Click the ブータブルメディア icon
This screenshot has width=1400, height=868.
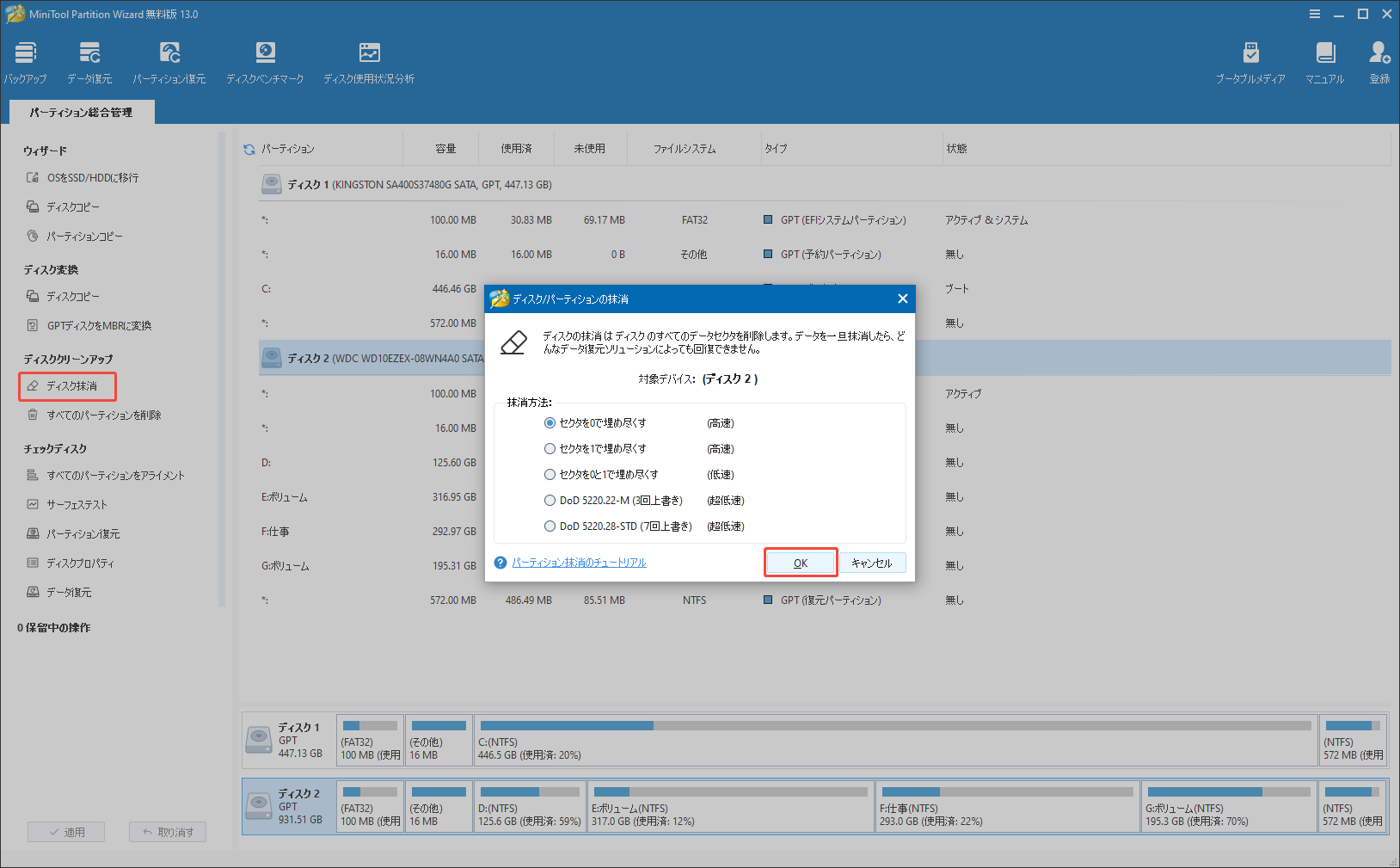click(x=1251, y=60)
